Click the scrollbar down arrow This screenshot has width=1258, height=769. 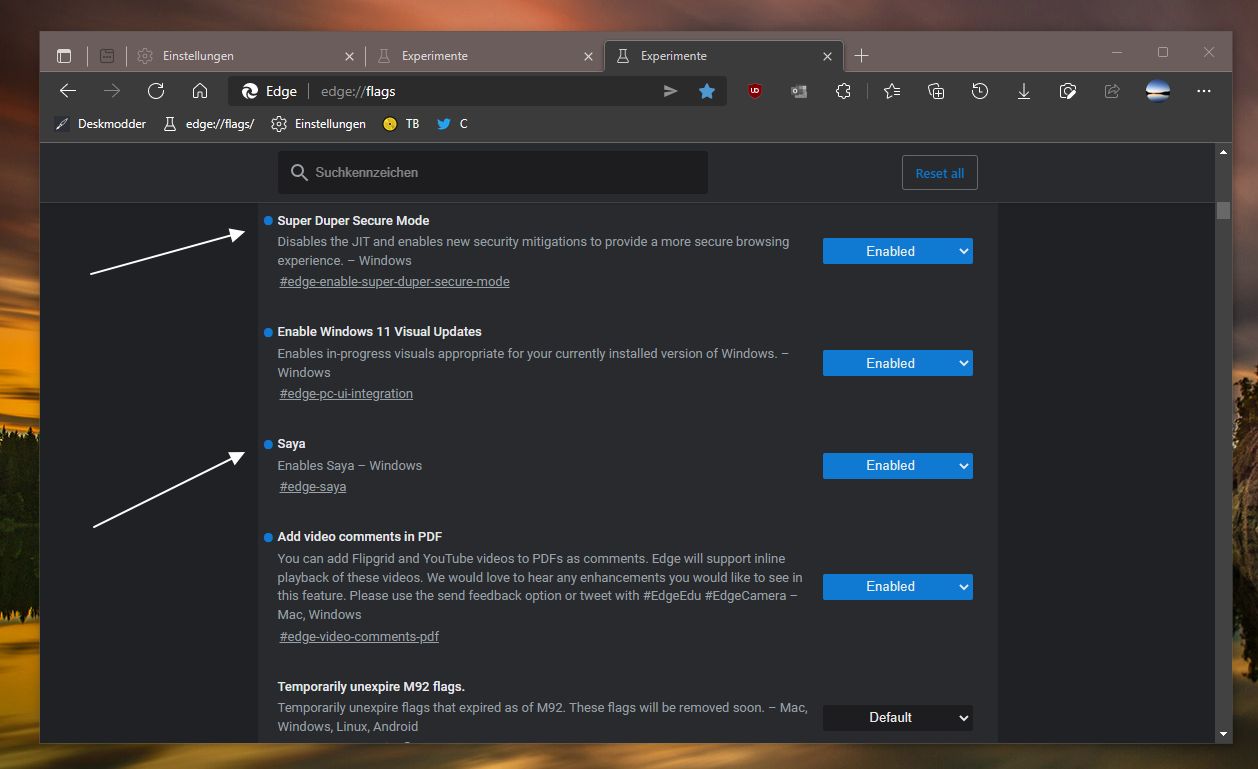(1223, 734)
